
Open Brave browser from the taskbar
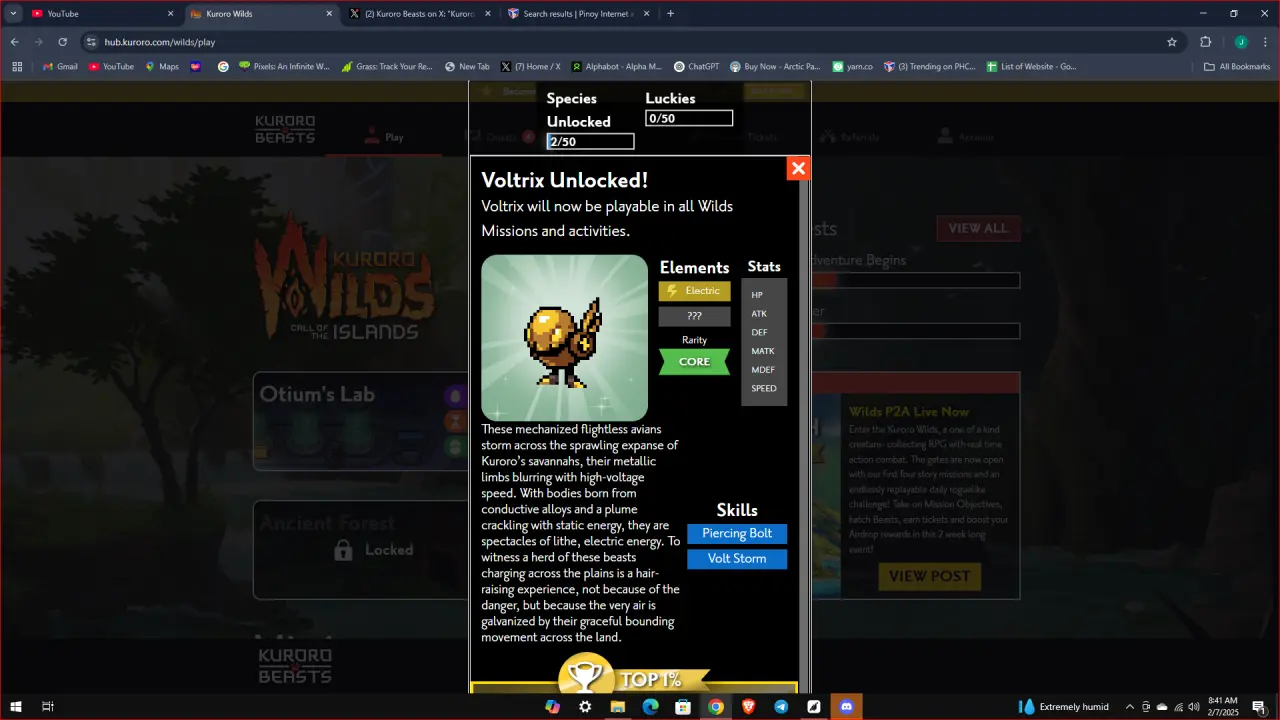pos(748,706)
